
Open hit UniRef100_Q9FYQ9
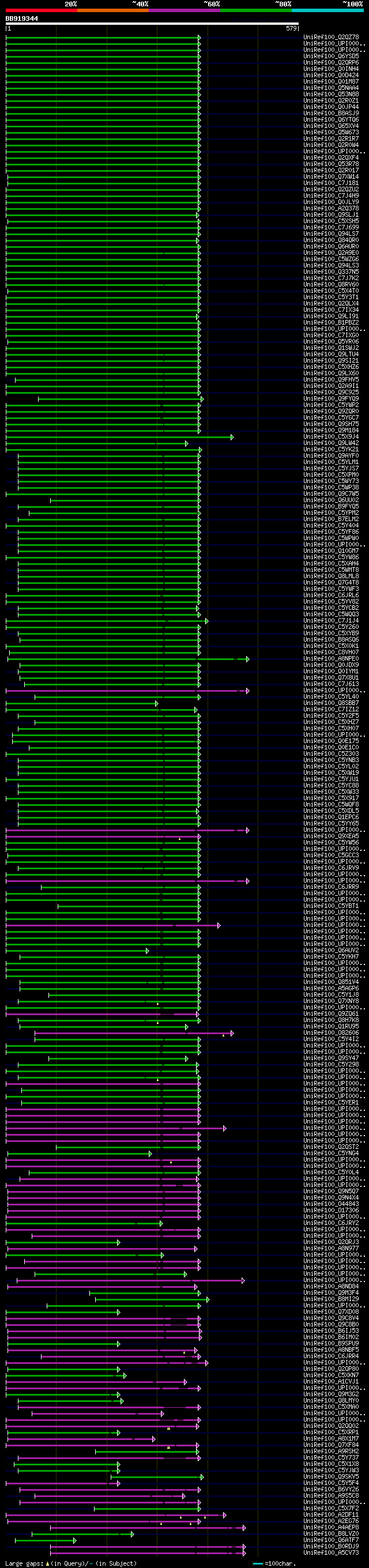point(332,399)
